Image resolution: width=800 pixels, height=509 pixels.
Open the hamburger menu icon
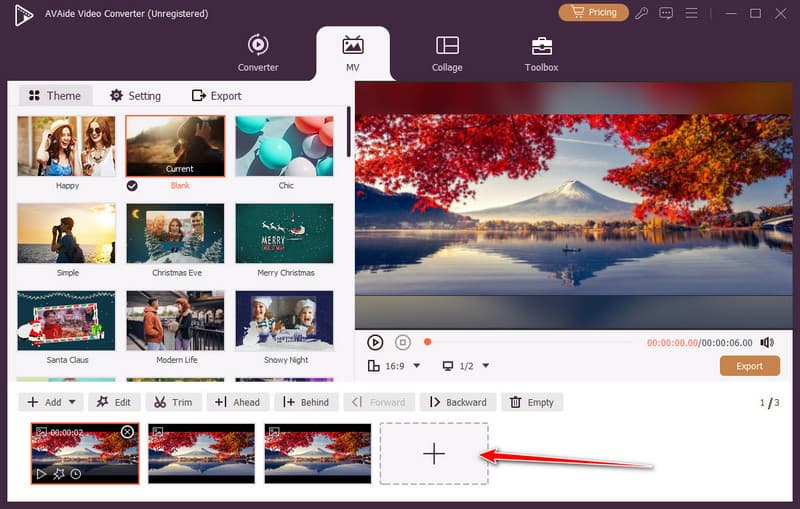[691, 13]
